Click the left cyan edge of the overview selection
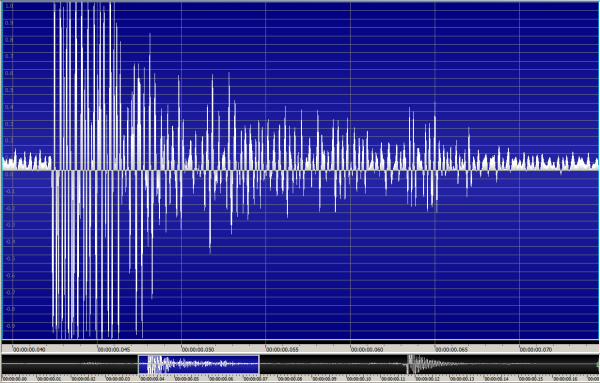 coord(138,364)
